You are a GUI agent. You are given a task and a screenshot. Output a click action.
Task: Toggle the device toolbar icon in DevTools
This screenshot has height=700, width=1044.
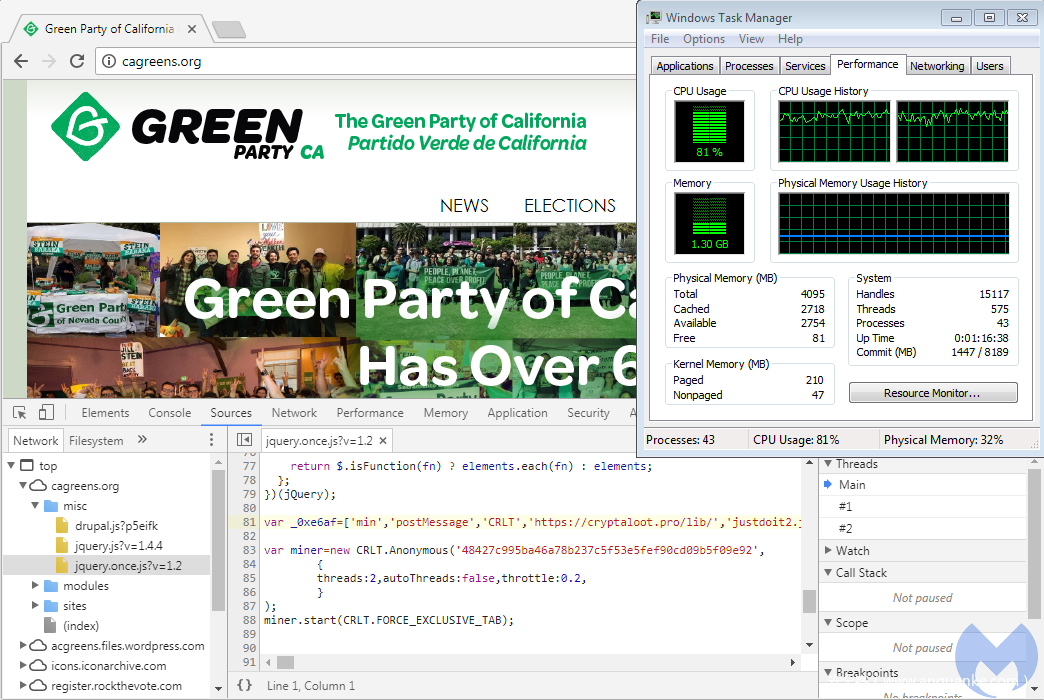[x=46, y=413]
